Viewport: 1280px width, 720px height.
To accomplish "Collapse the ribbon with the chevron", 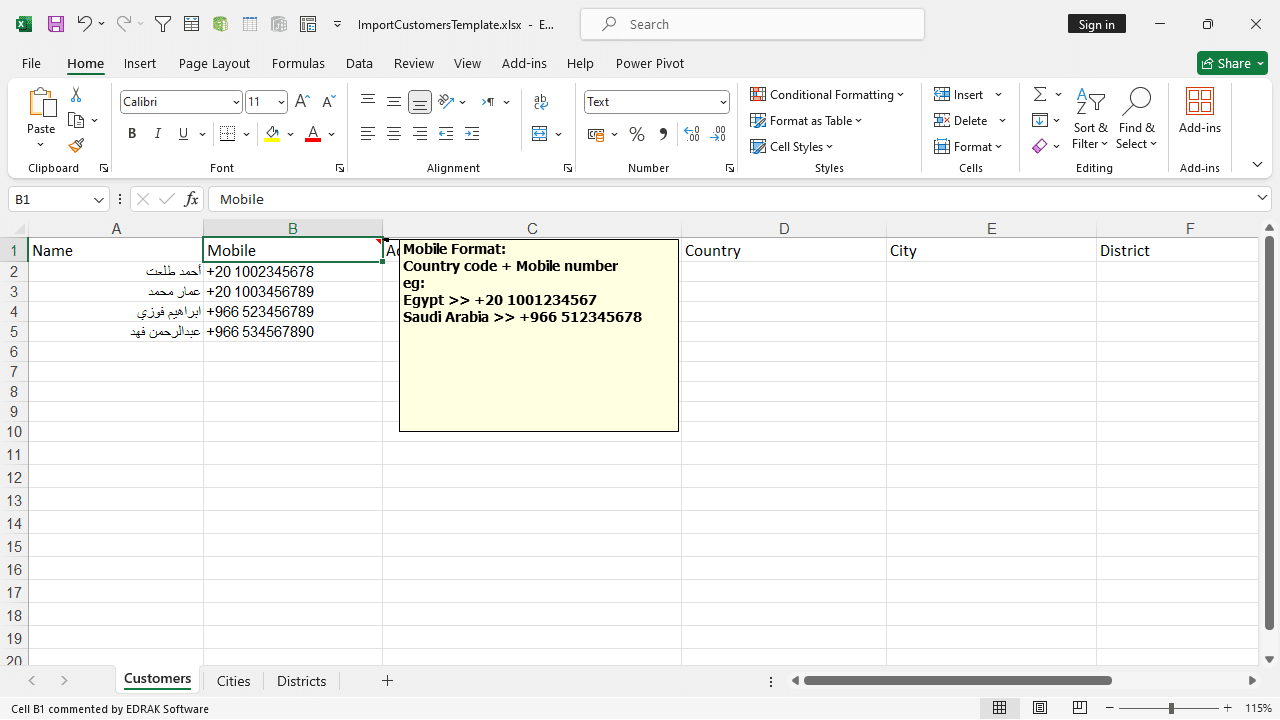I will point(1257,165).
